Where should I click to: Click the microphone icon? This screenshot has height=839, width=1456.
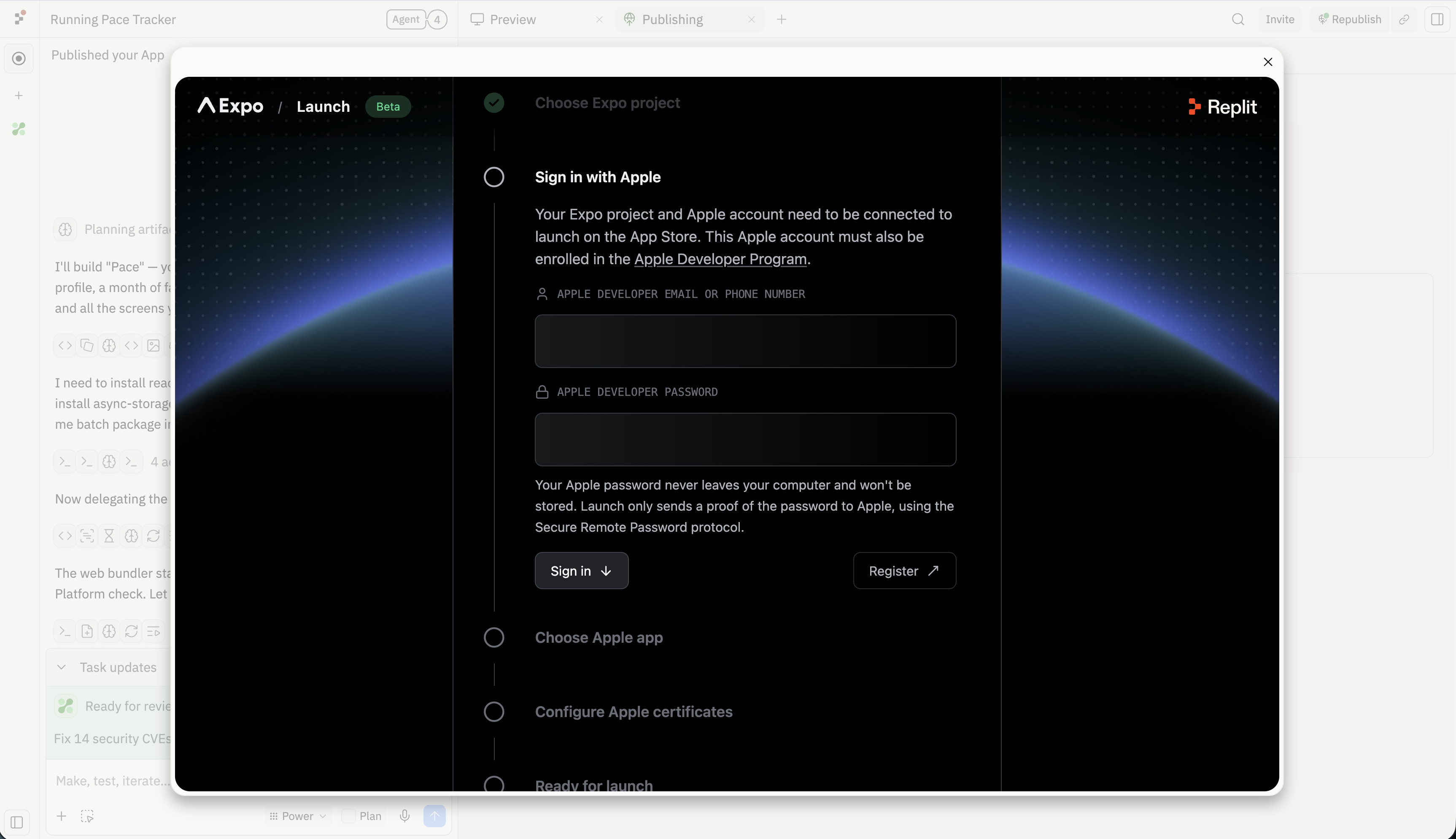[404, 816]
